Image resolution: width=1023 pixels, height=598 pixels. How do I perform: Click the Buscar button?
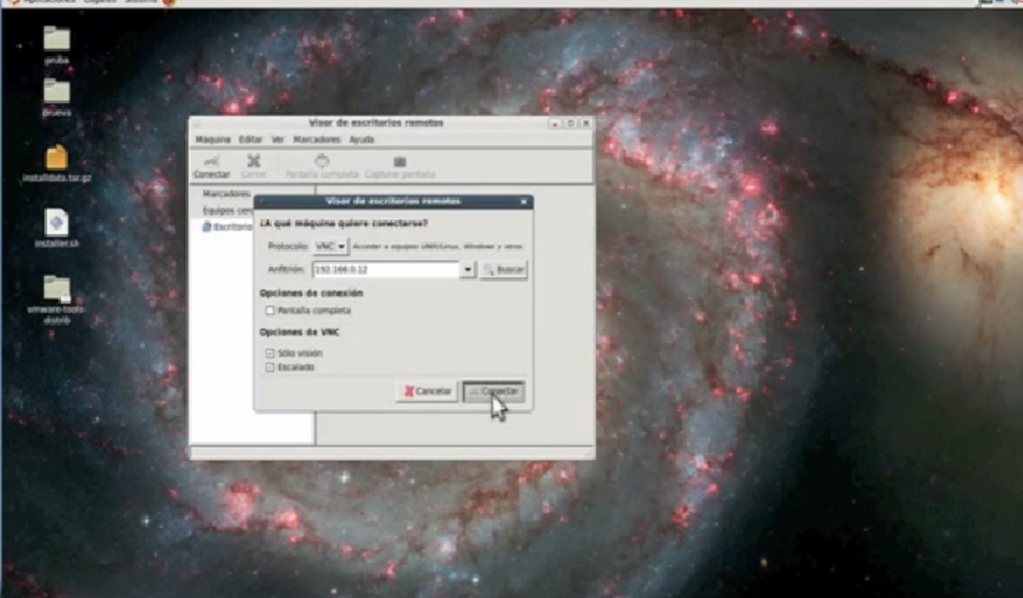click(504, 269)
